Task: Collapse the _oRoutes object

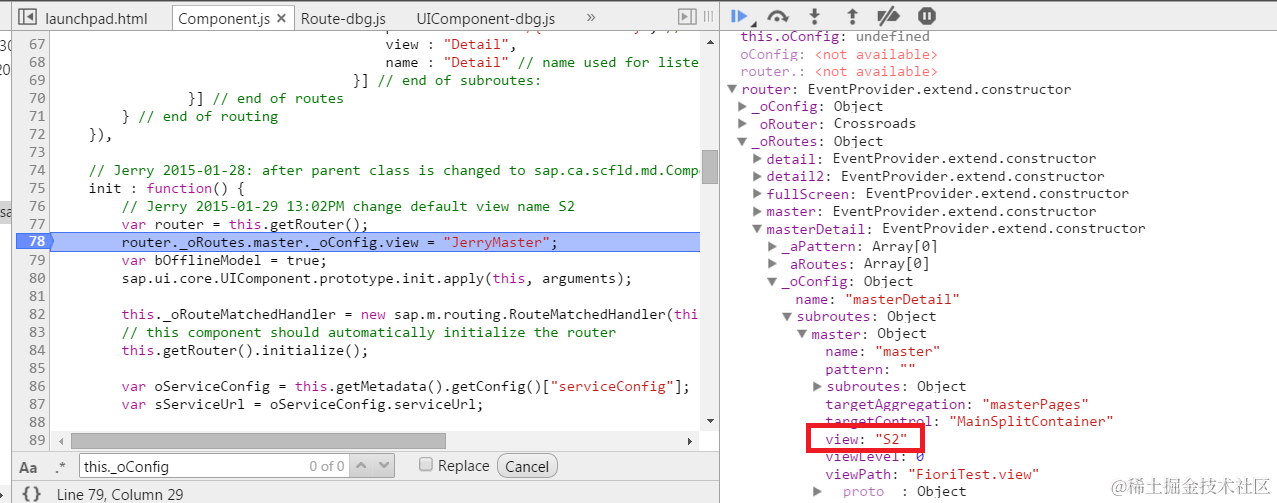Action: point(742,141)
